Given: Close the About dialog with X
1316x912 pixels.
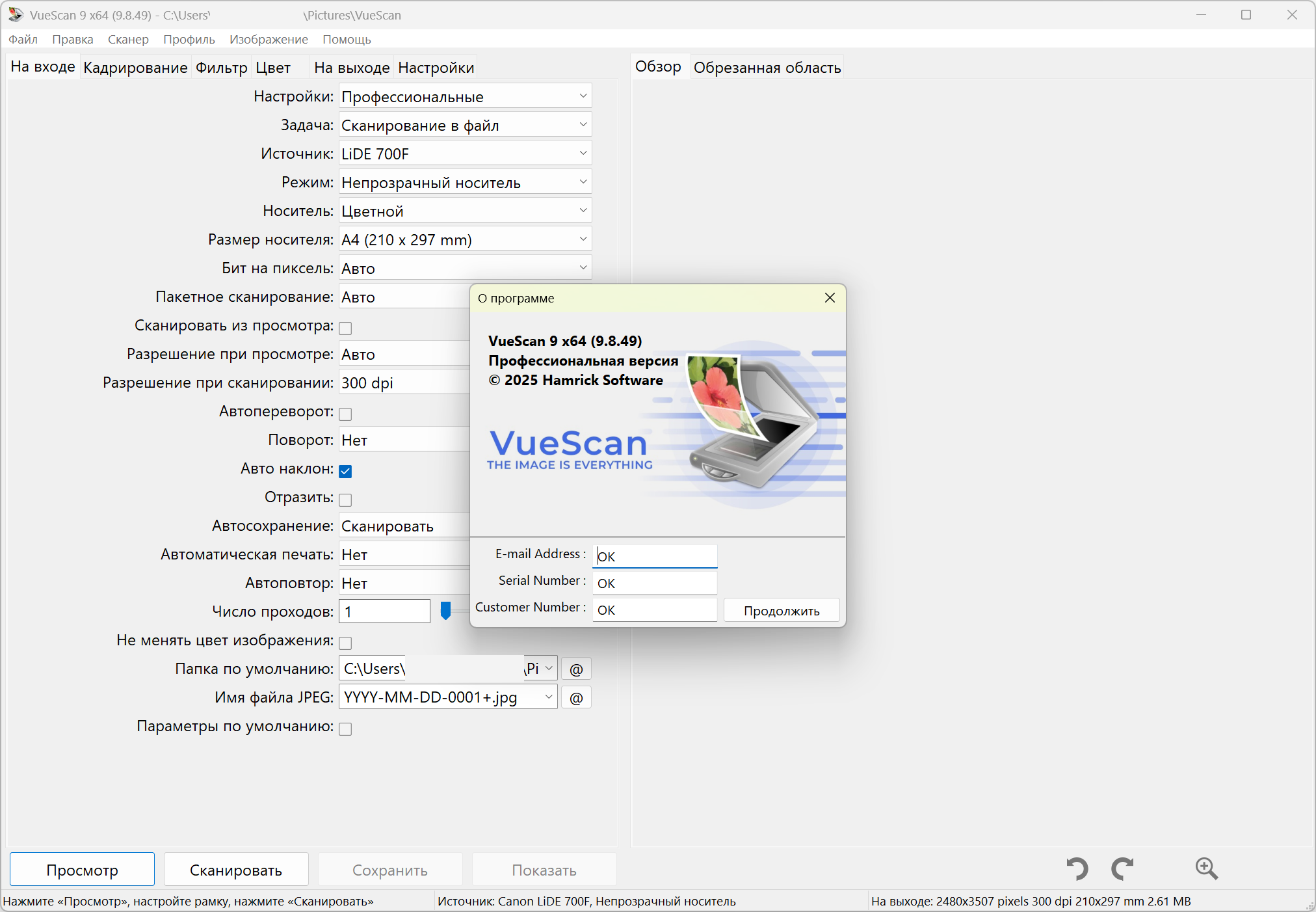Looking at the screenshot, I should 830,298.
